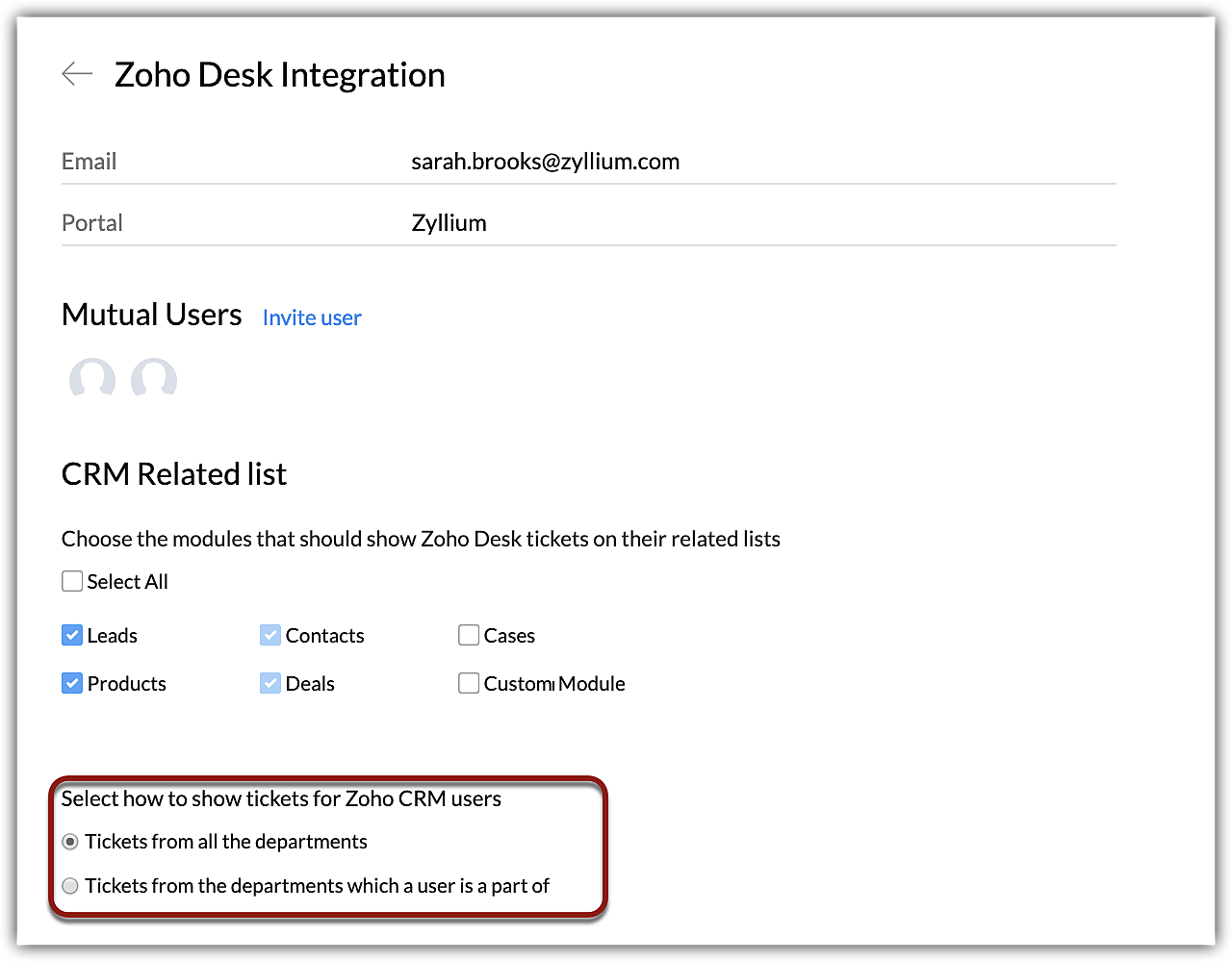
Task: Click the Portal field label
Action: click(x=92, y=223)
